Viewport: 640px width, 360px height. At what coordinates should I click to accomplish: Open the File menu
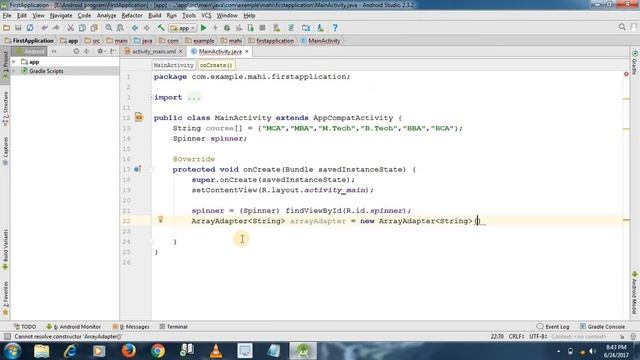(x=7, y=16)
